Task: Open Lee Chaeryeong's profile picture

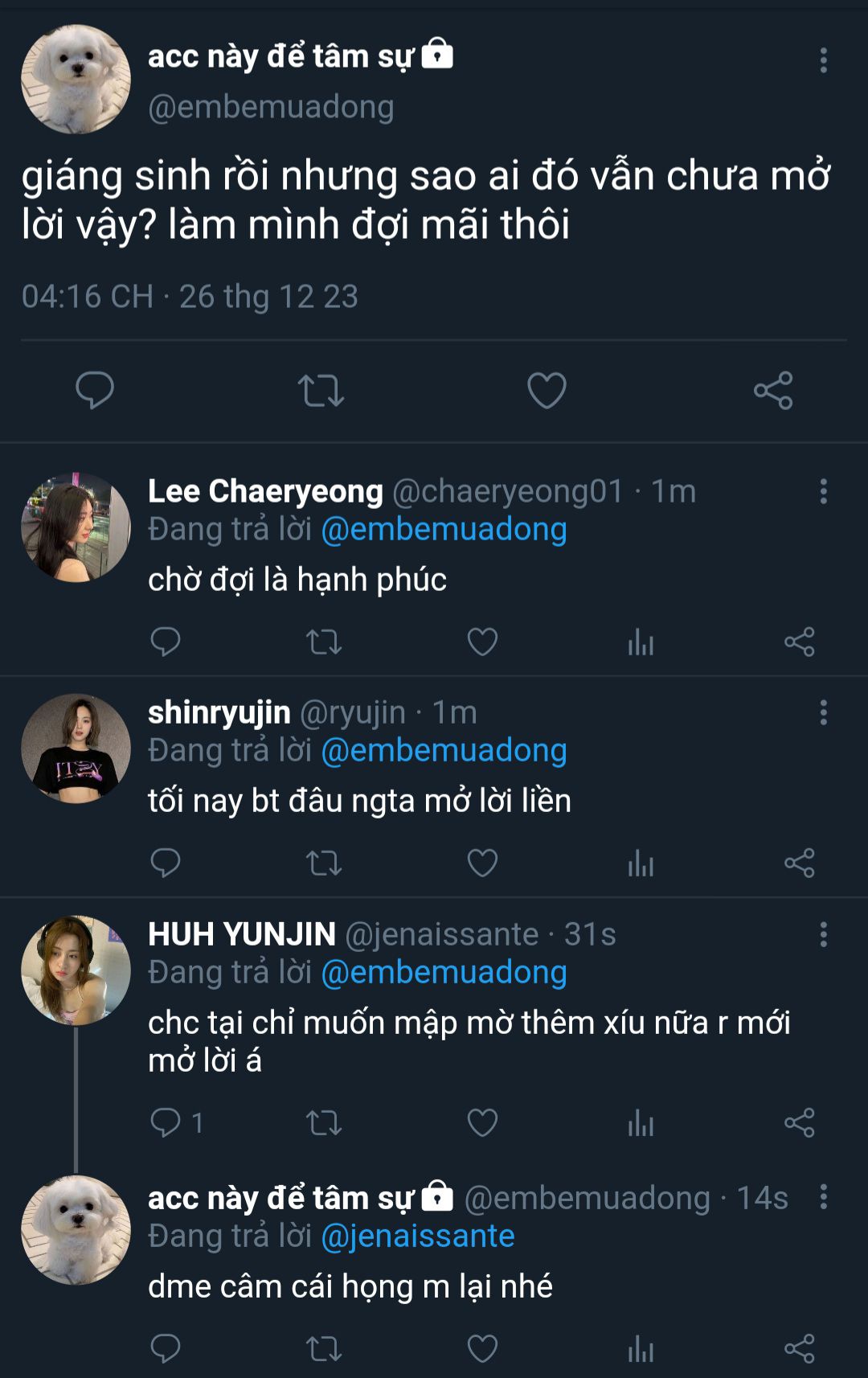Action: click(x=76, y=527)
